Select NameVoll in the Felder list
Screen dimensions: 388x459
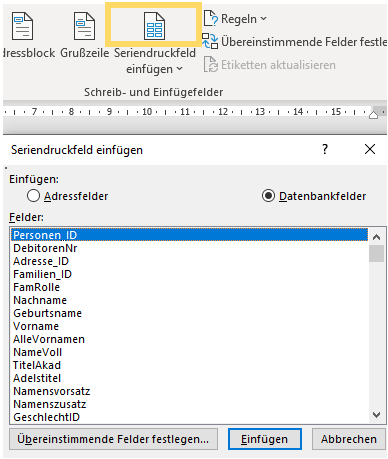(x=190, y=352)
